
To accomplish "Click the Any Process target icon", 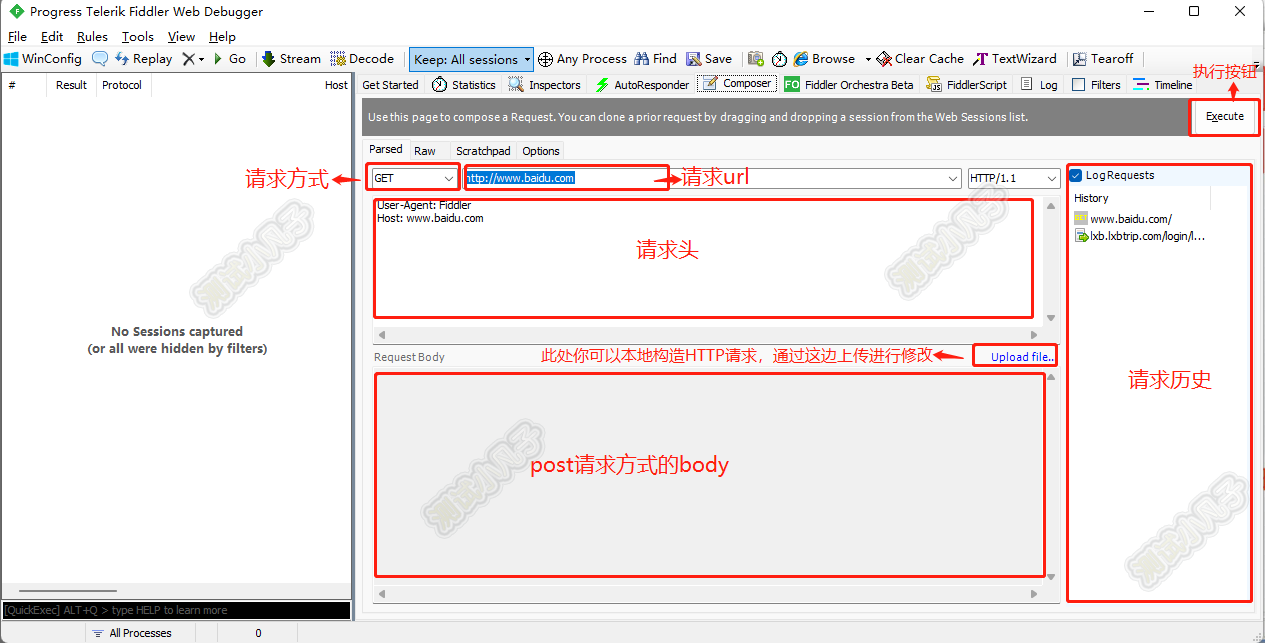I will [545, 59].
